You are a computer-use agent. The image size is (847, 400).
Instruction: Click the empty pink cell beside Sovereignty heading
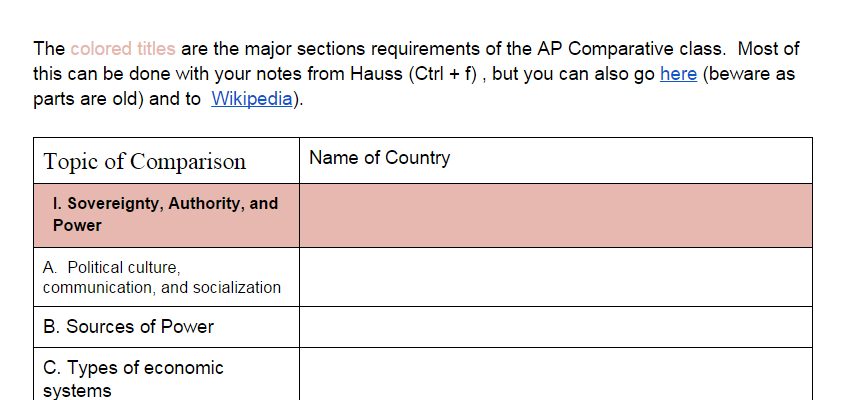556,215
